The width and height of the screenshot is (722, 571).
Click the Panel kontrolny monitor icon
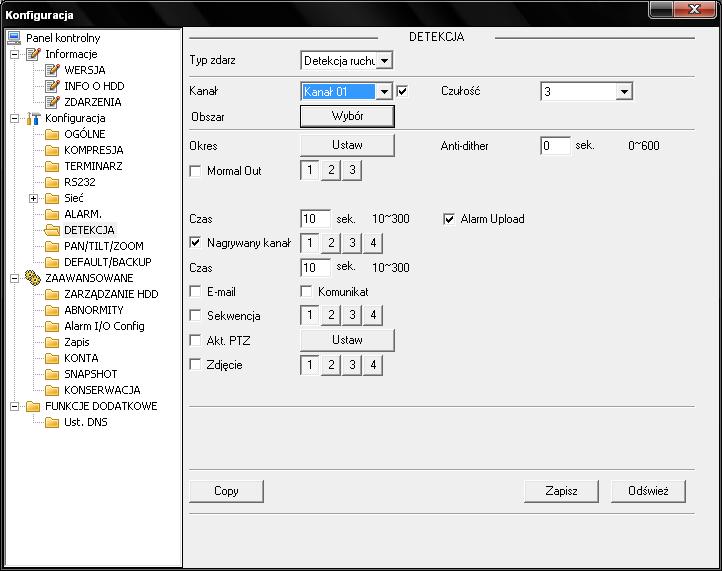[13, 38]
